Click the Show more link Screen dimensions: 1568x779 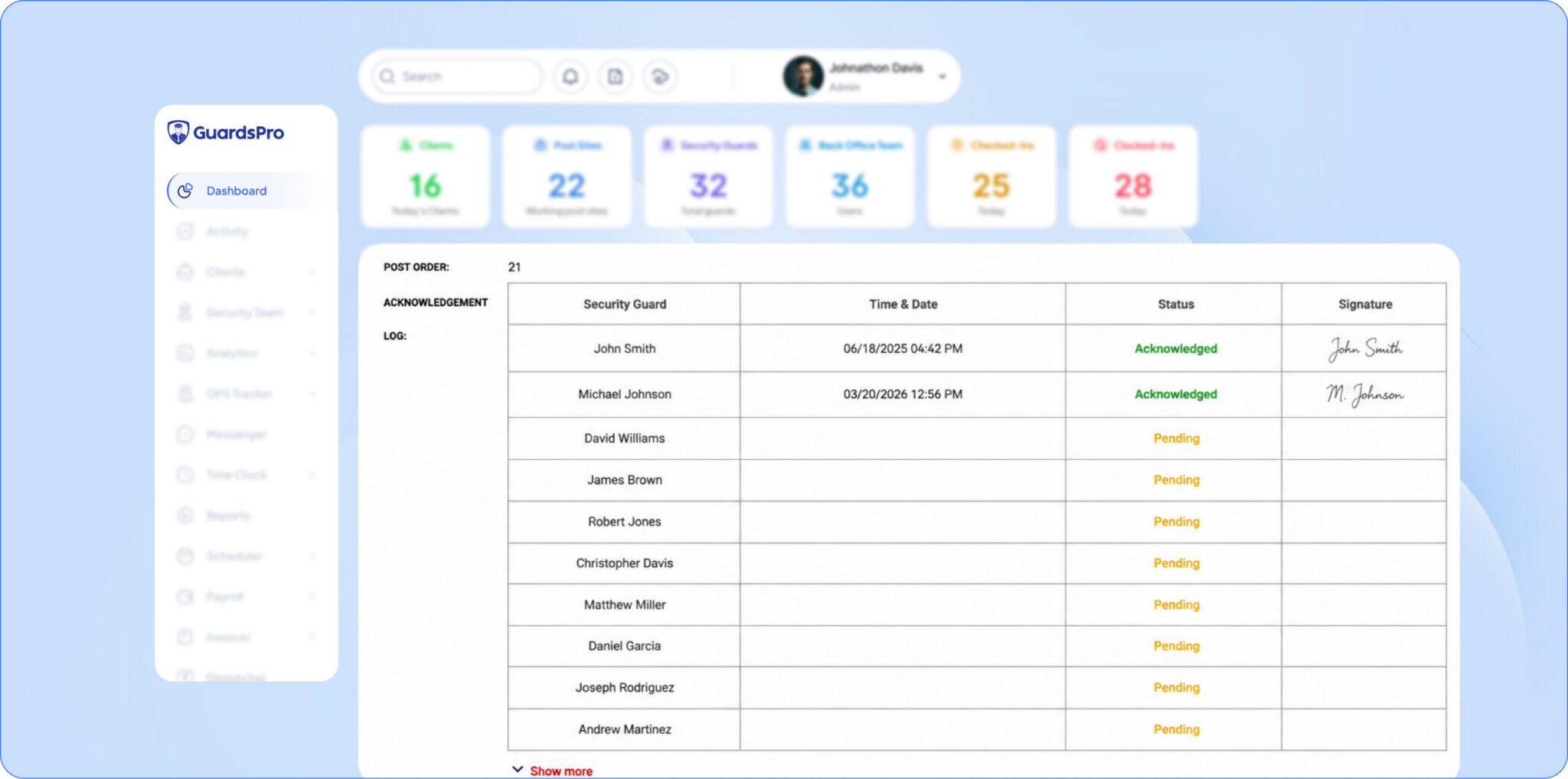(560, 771)
